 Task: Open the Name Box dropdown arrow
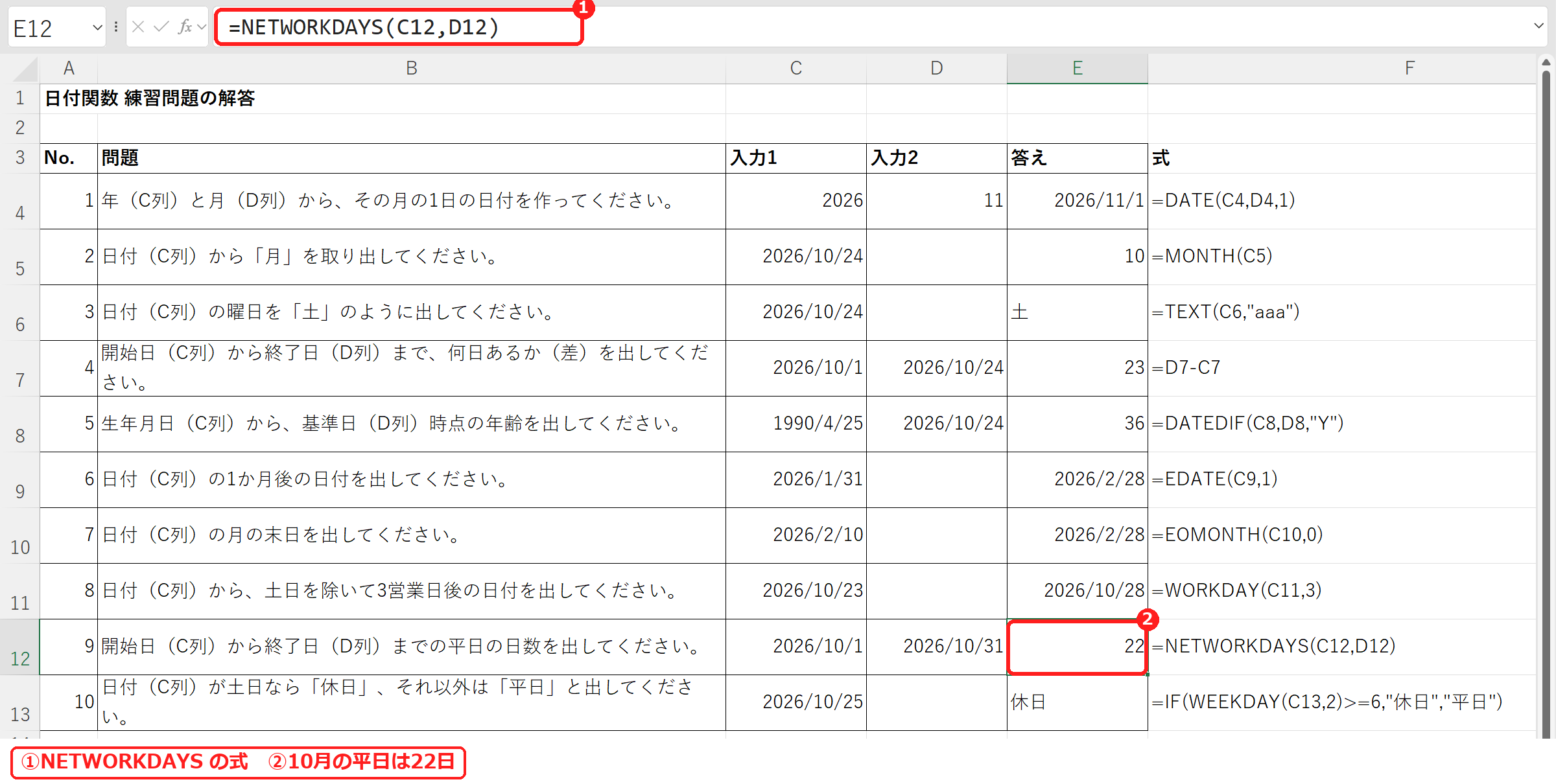pyautogui.click(x=97, y=27)
